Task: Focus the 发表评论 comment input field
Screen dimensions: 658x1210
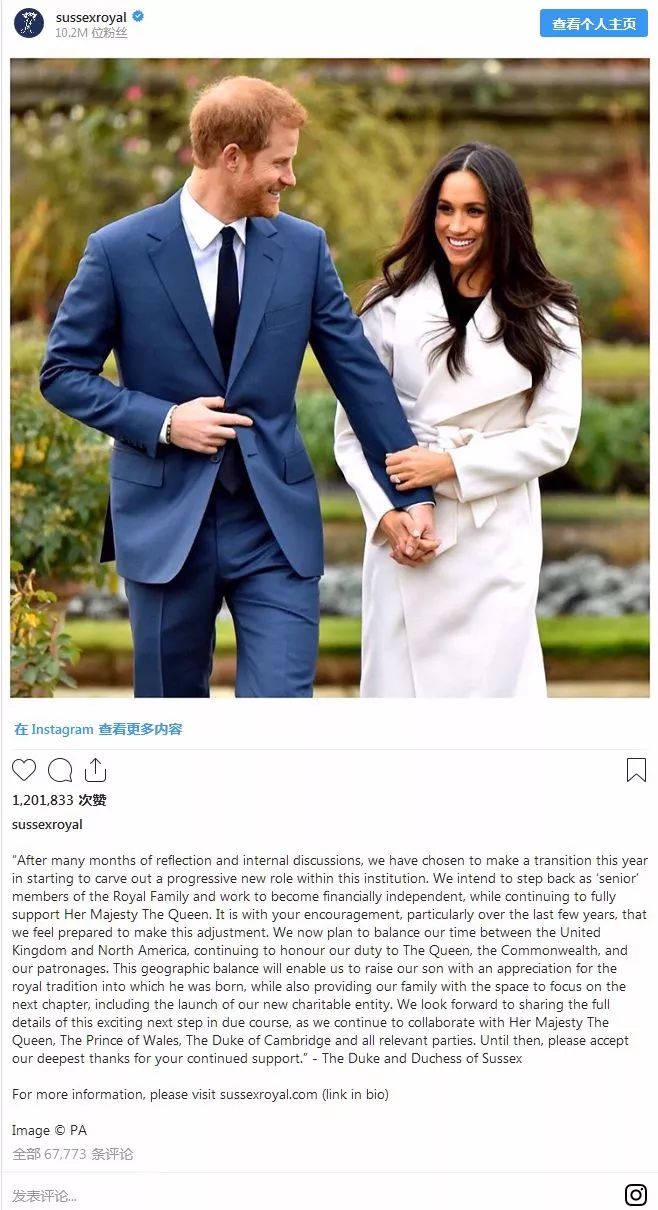Action: click(x=310, y=1195)
